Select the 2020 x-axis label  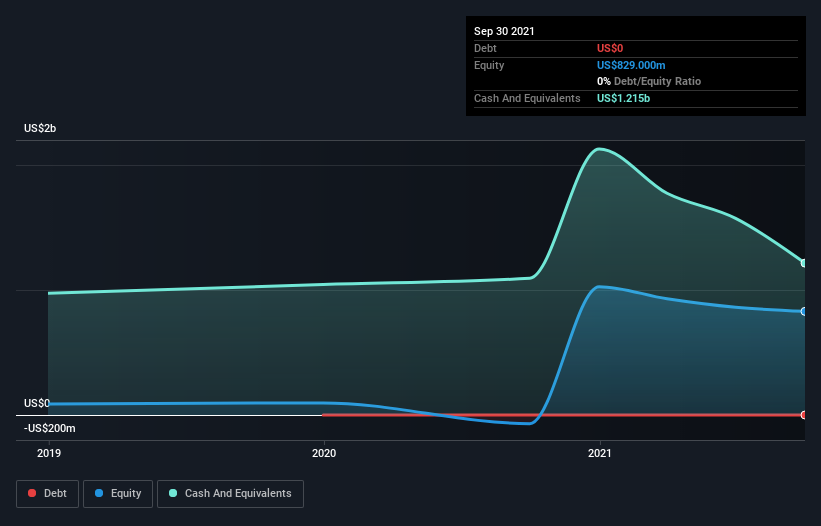pyautogui.click(x=324, y=453)
